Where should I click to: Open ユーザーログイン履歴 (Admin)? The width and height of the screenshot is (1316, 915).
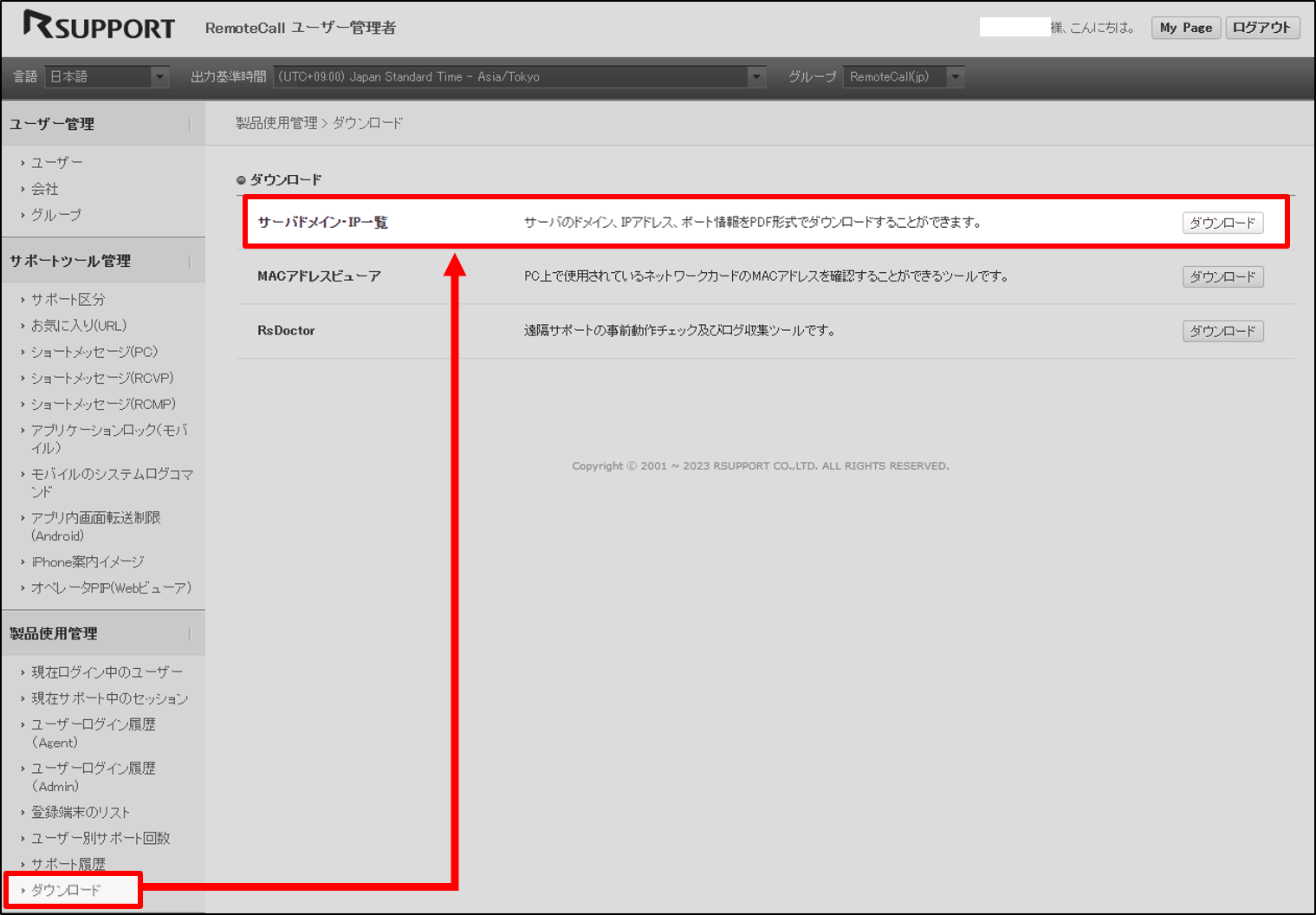coord(94,777)
